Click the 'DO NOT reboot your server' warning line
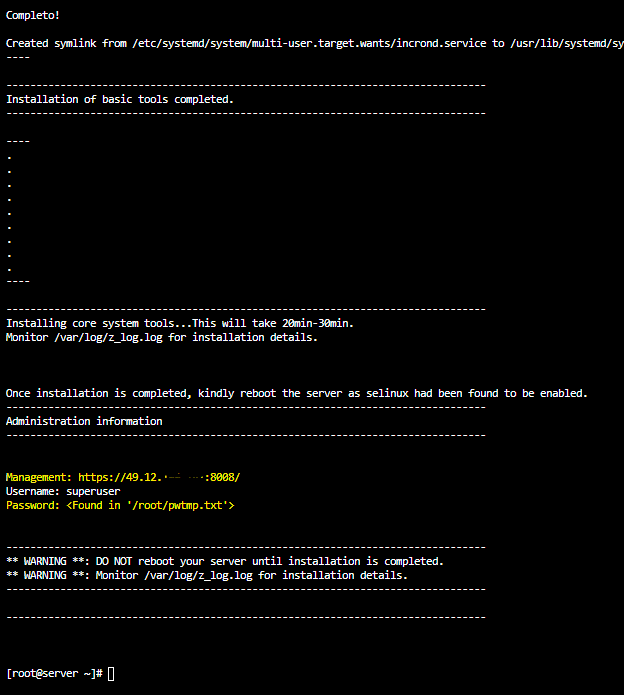 point(224,561)
